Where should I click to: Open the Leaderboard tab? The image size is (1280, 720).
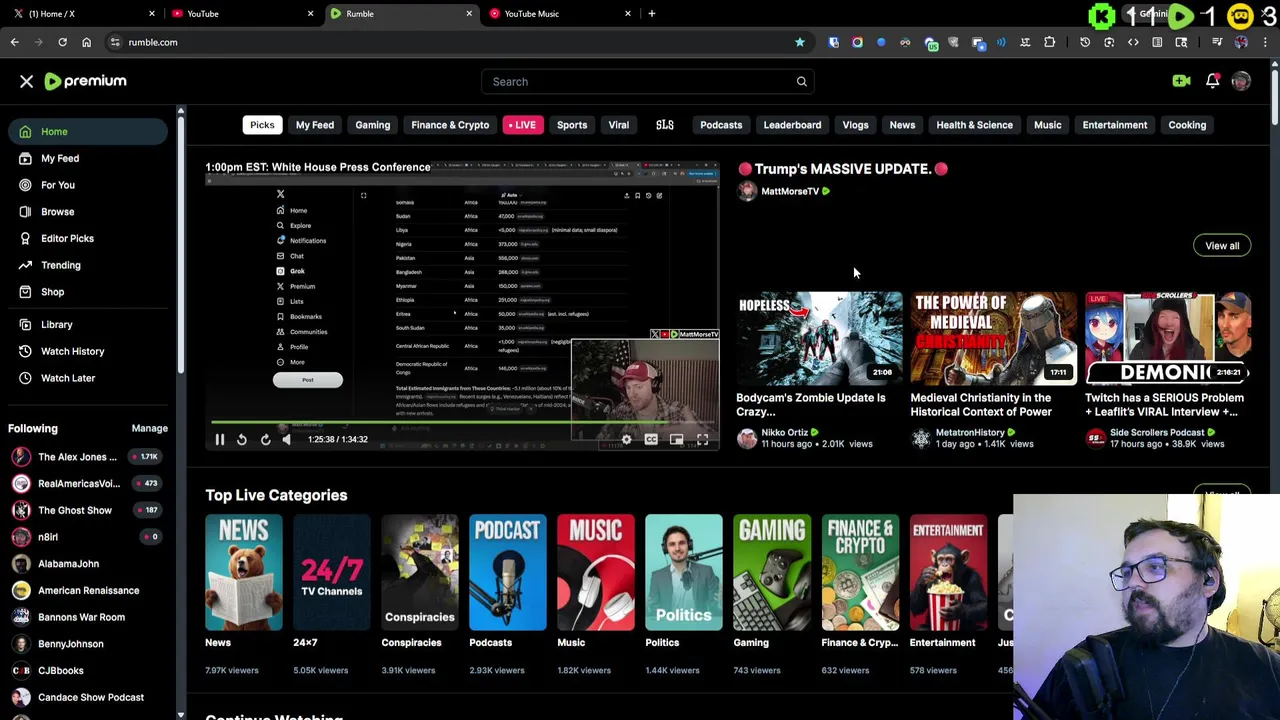[792, 125]
